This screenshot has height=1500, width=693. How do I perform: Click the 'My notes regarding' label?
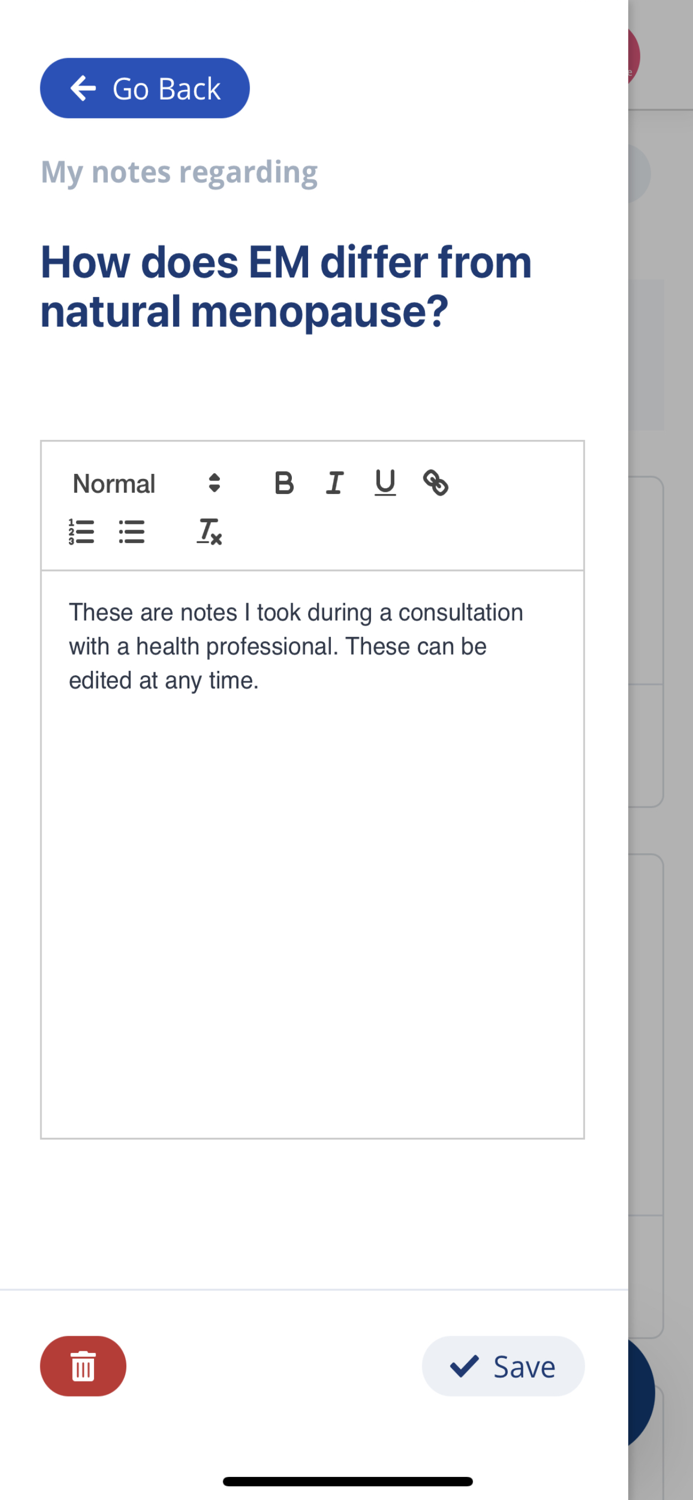click(179, 172)
